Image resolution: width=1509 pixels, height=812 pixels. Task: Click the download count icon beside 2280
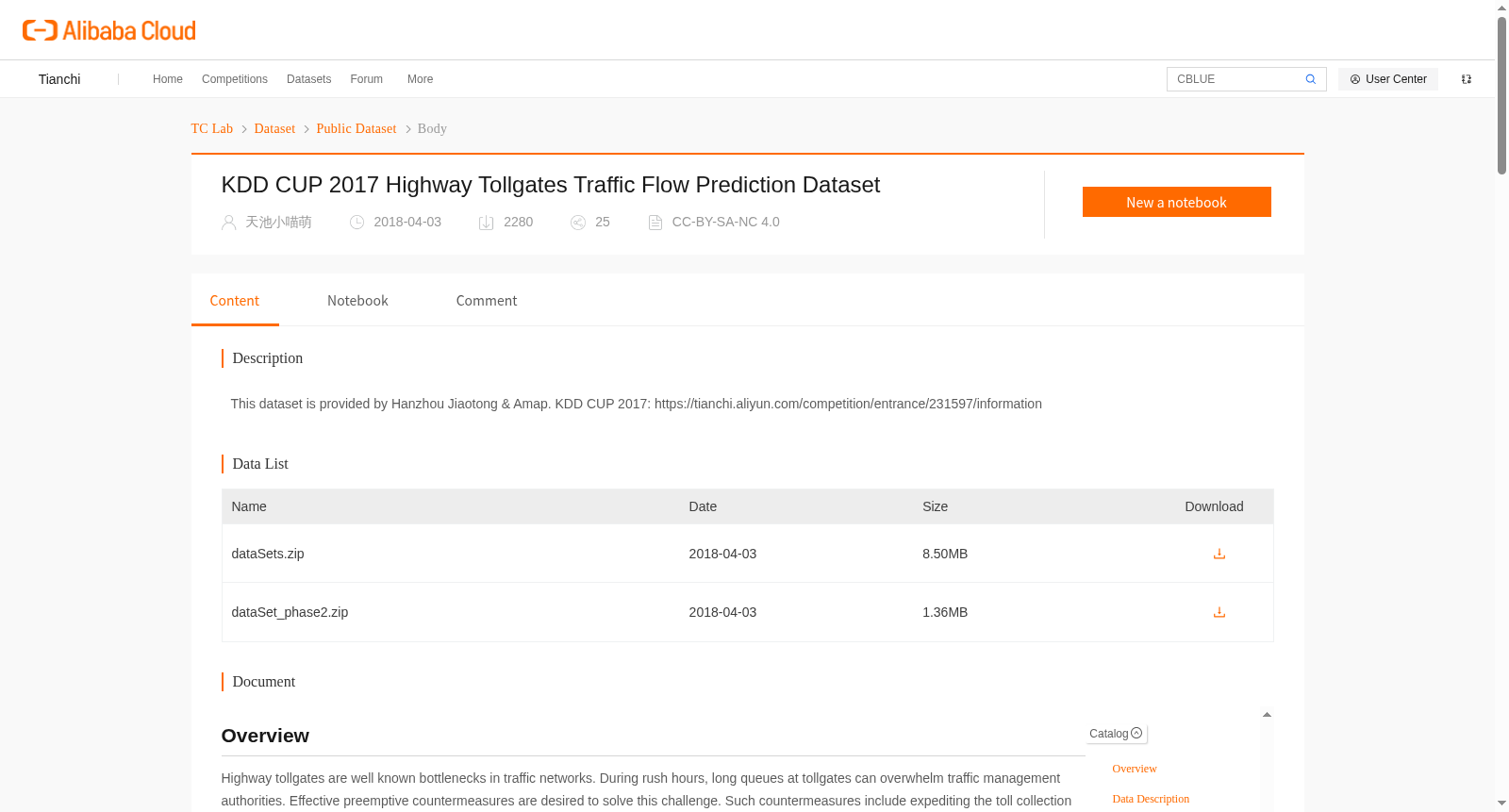pyautogui.click(x=487, y=223)
